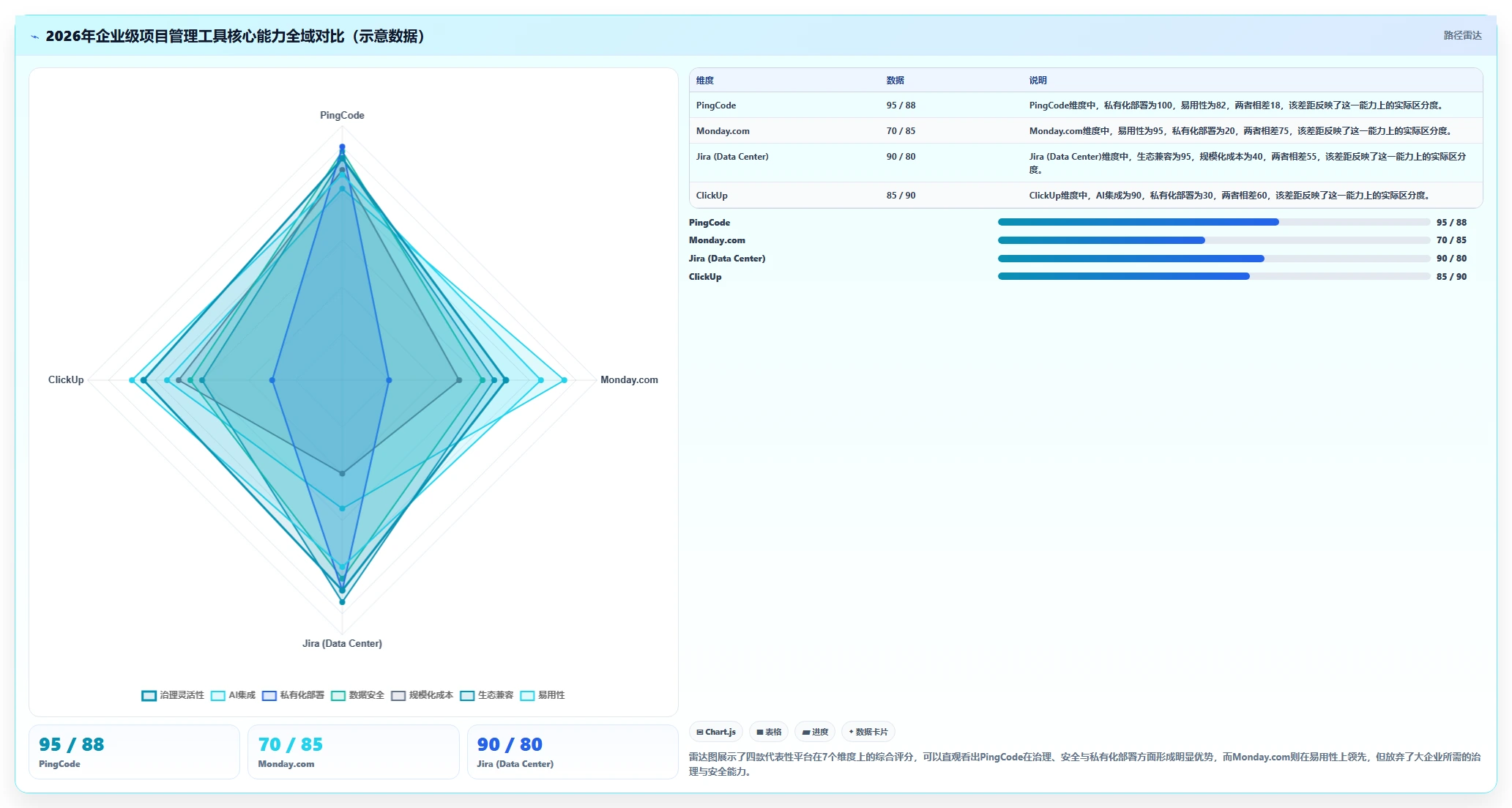Click the PingCode progress bar
The width and height of the screenshot is (1512, 808).
tap(1213, 222)
